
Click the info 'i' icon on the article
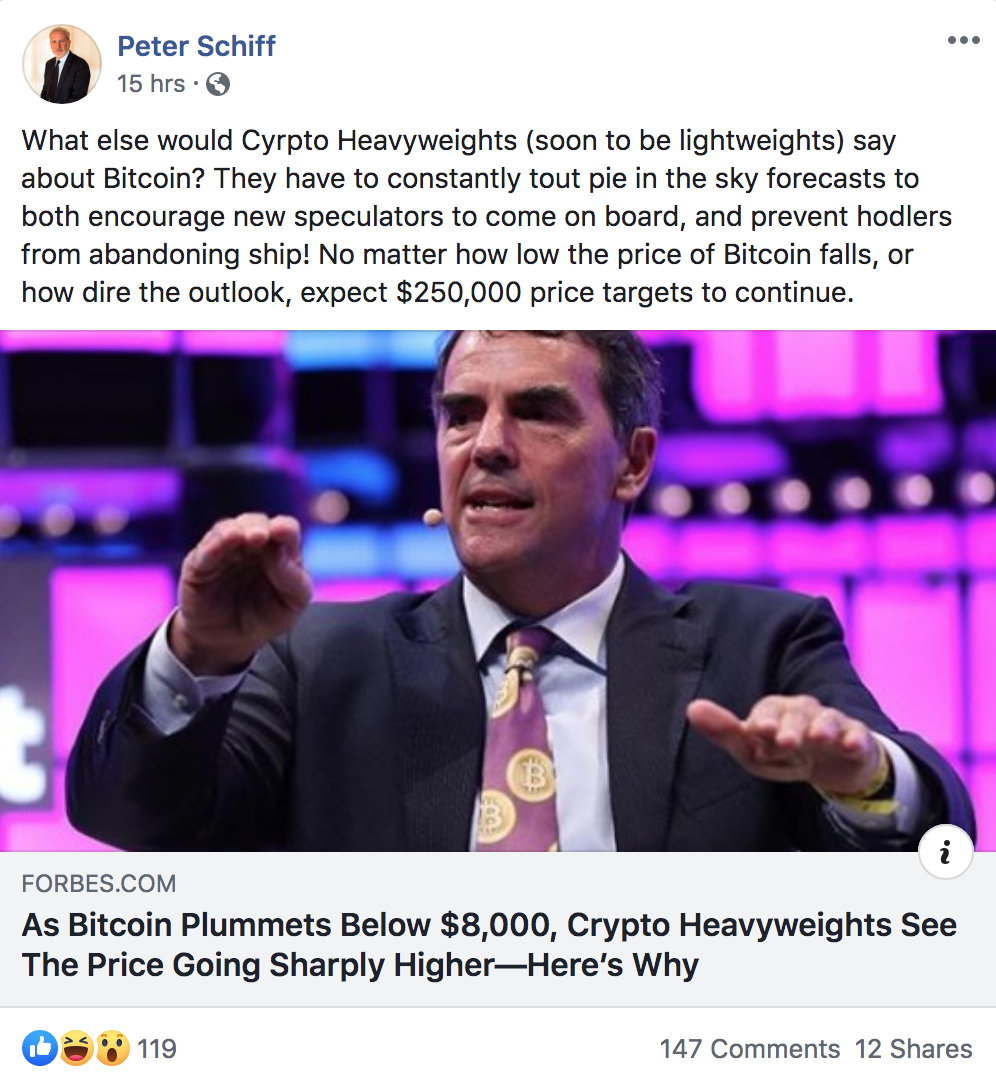point(945,853)
